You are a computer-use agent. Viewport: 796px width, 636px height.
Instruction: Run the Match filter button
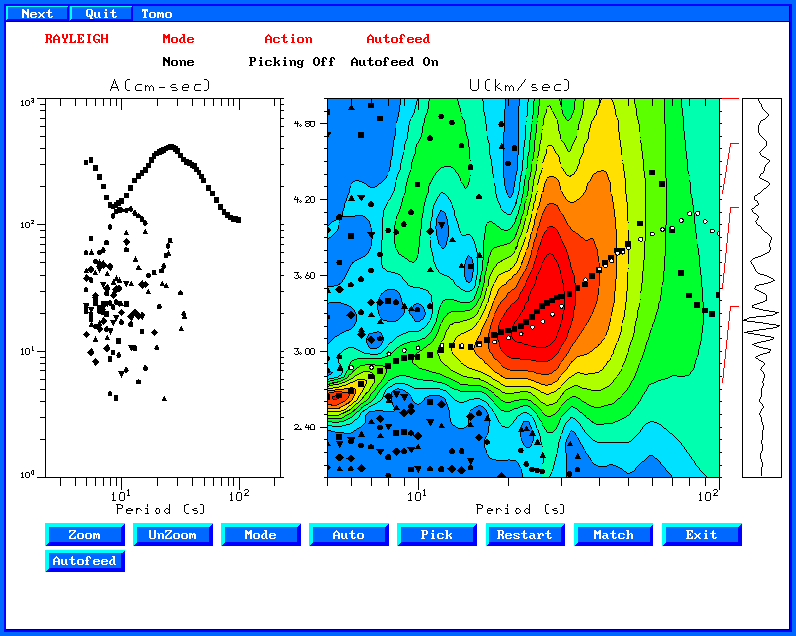[613, 535]
